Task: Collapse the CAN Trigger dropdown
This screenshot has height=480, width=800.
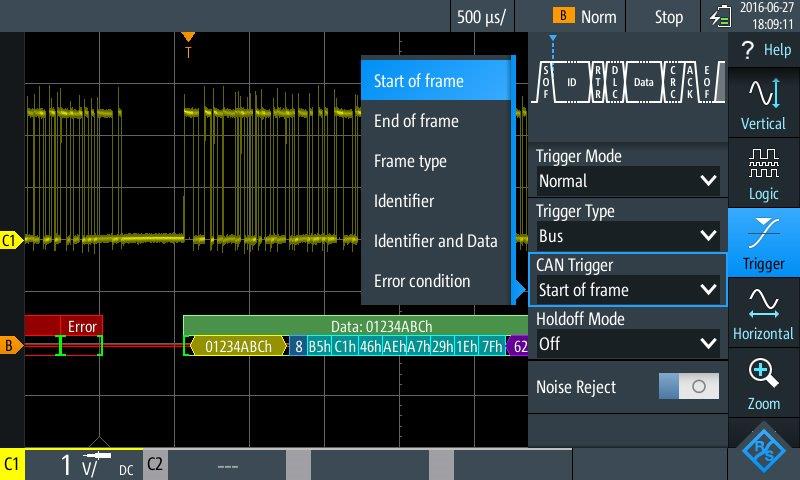Action: pos(627,290)
